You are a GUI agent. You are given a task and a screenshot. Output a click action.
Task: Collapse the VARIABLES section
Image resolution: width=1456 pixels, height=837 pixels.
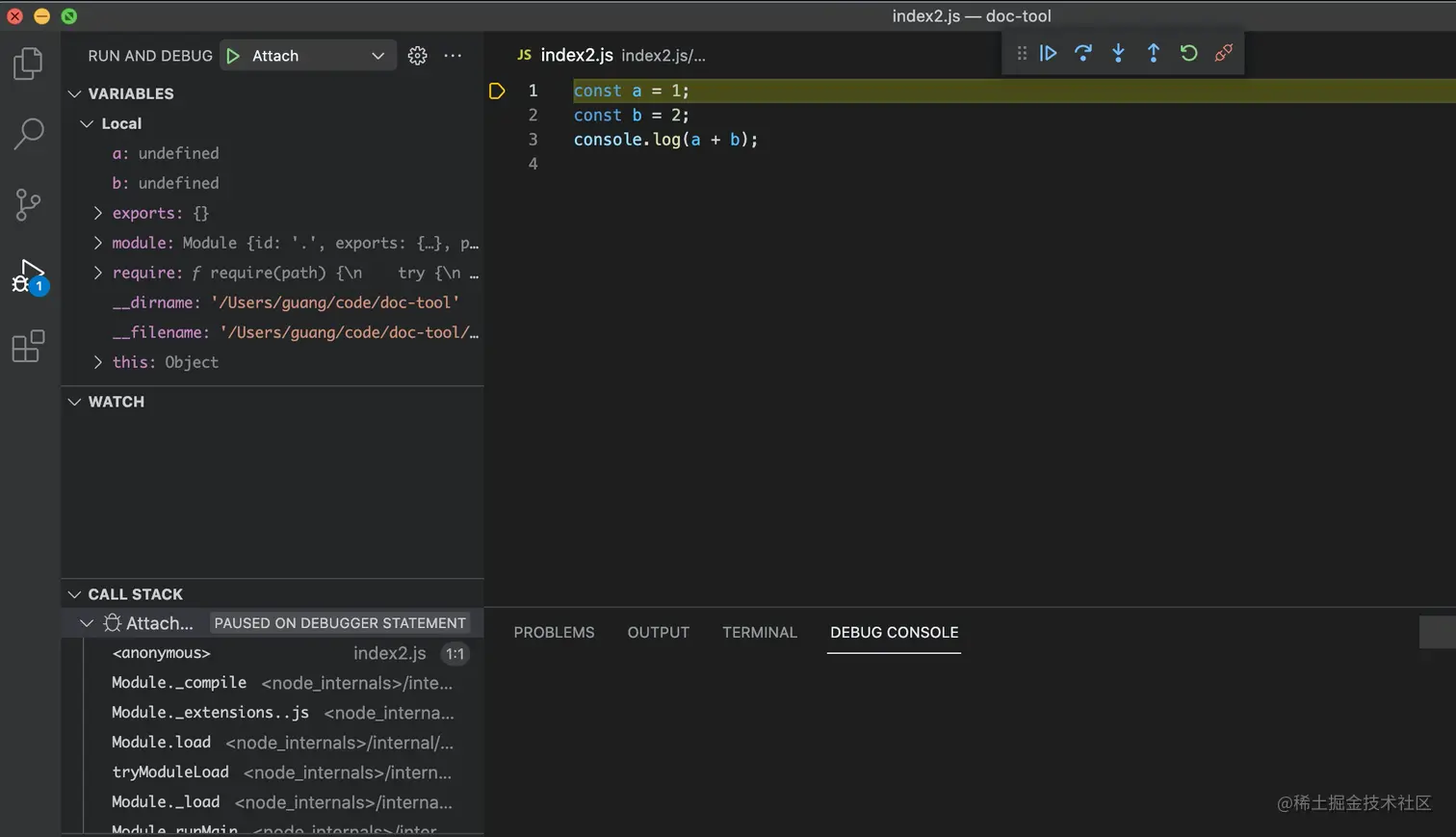click(74, 93)
